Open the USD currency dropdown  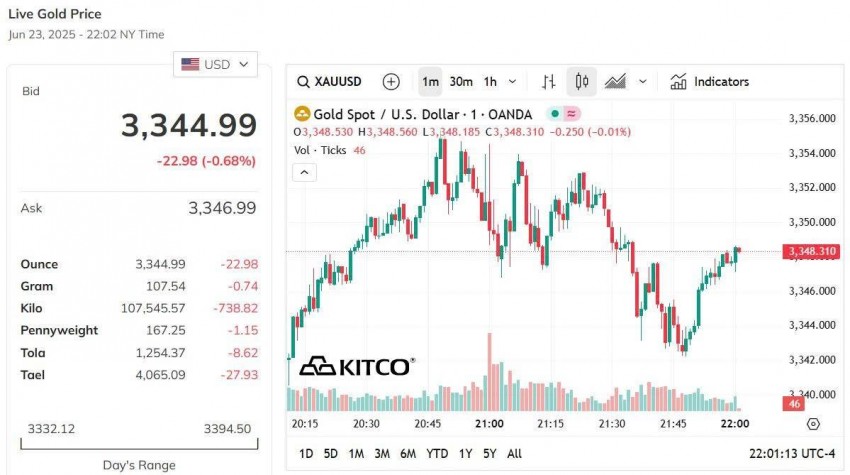click(x=216, y=64)
